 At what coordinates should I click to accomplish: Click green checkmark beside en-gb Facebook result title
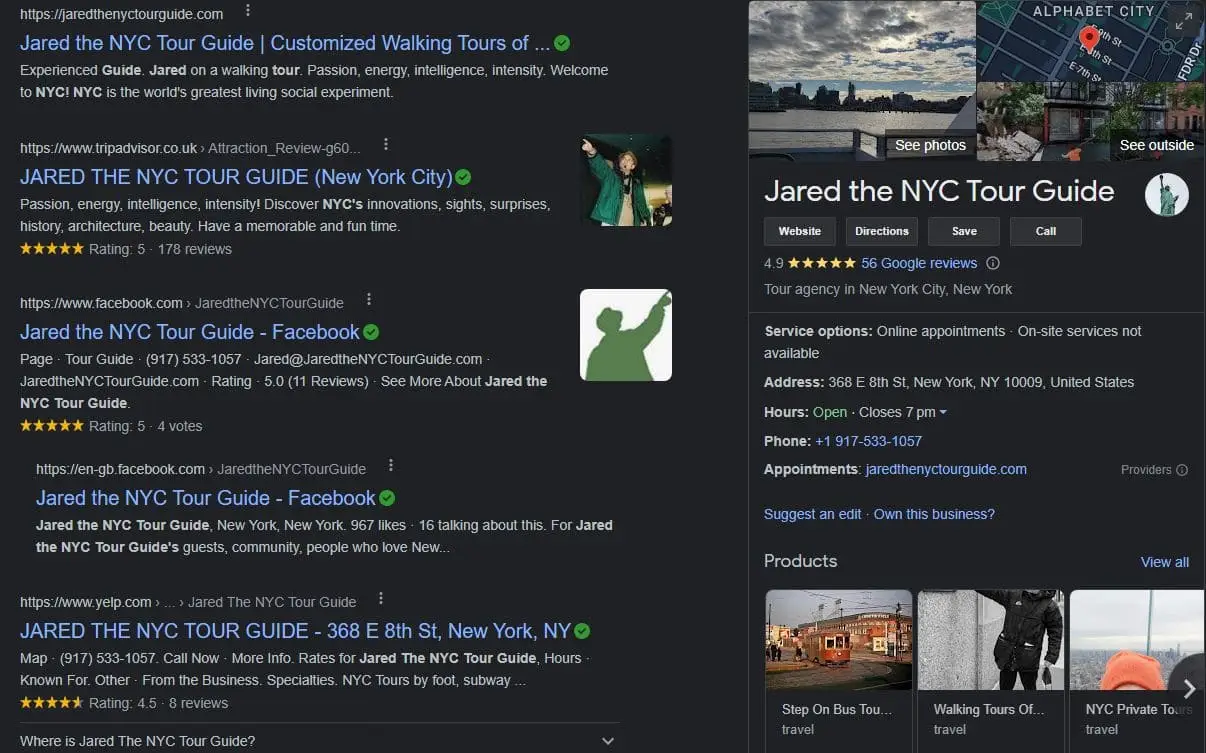tap(387, 498)
